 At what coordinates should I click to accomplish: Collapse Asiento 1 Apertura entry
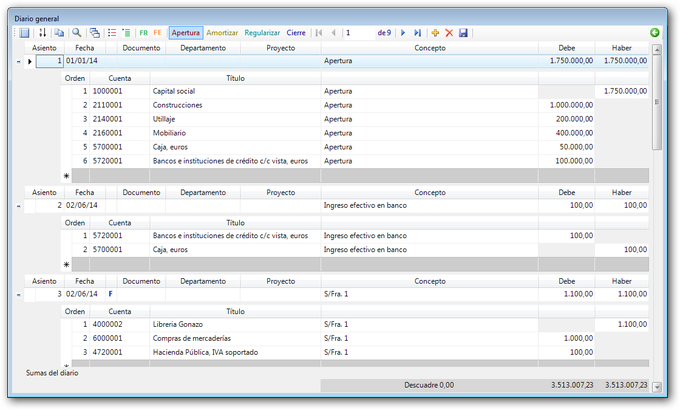(18, 62)
